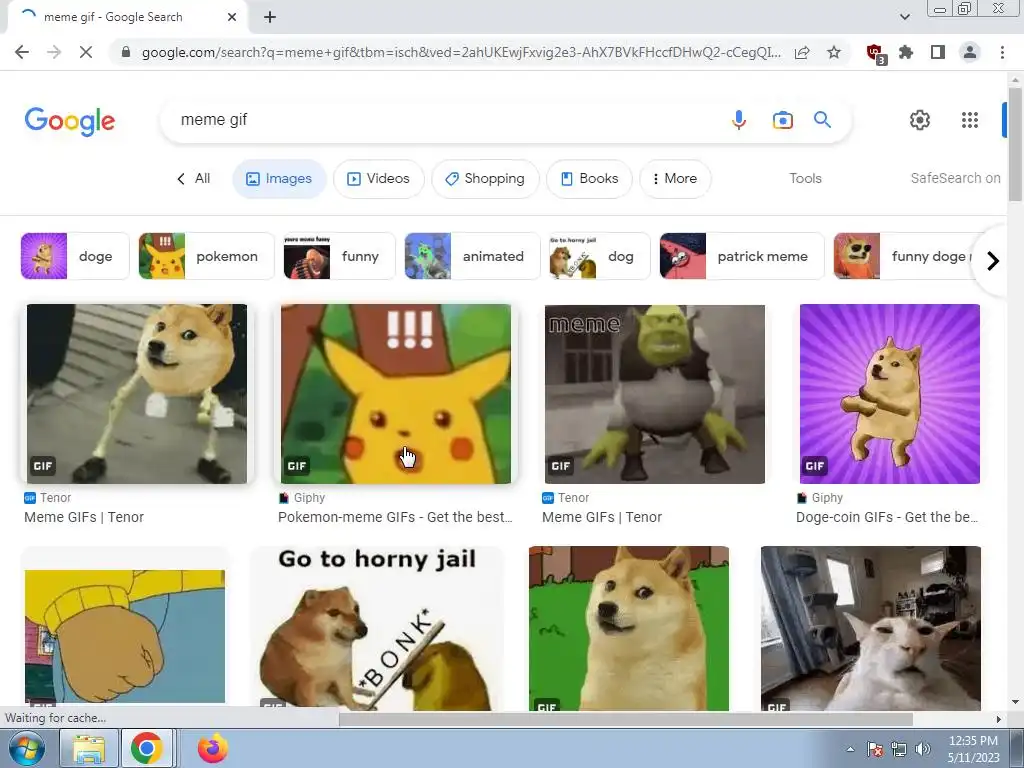Screen dimensions: 1024x768
Task: Switch to the Videos tab
Action: 379,179
